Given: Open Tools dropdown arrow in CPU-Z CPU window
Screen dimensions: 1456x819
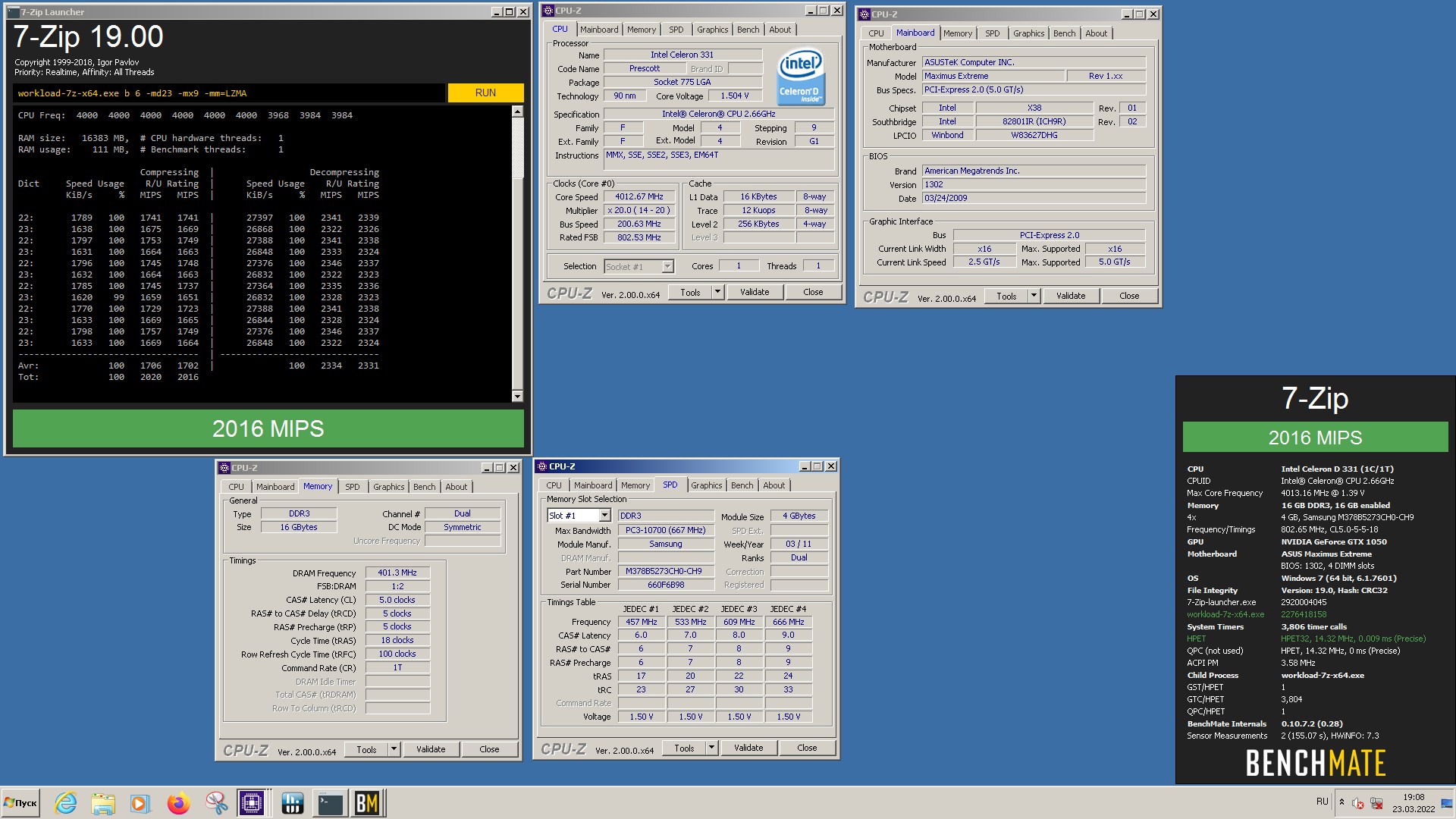Looking at the screenshot, I should click(x=717, y=292).
